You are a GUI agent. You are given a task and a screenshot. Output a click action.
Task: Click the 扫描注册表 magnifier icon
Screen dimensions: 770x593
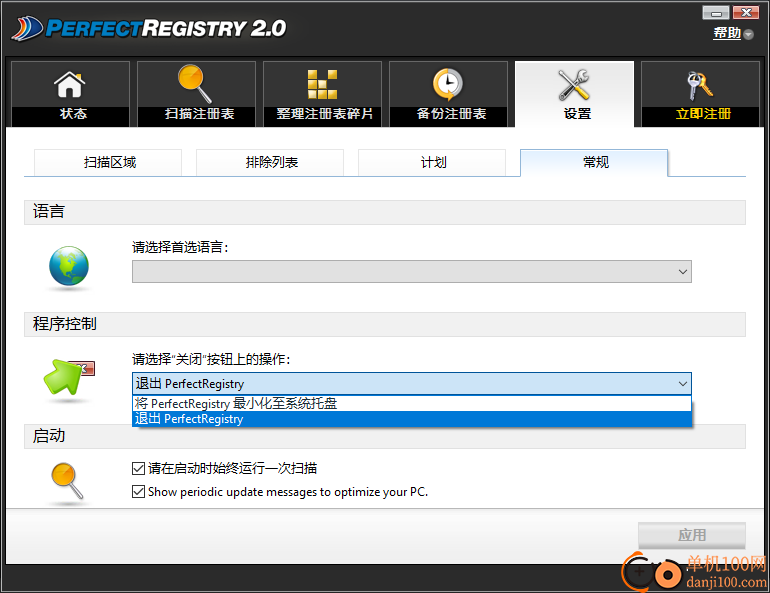click(x=195, y=84)
